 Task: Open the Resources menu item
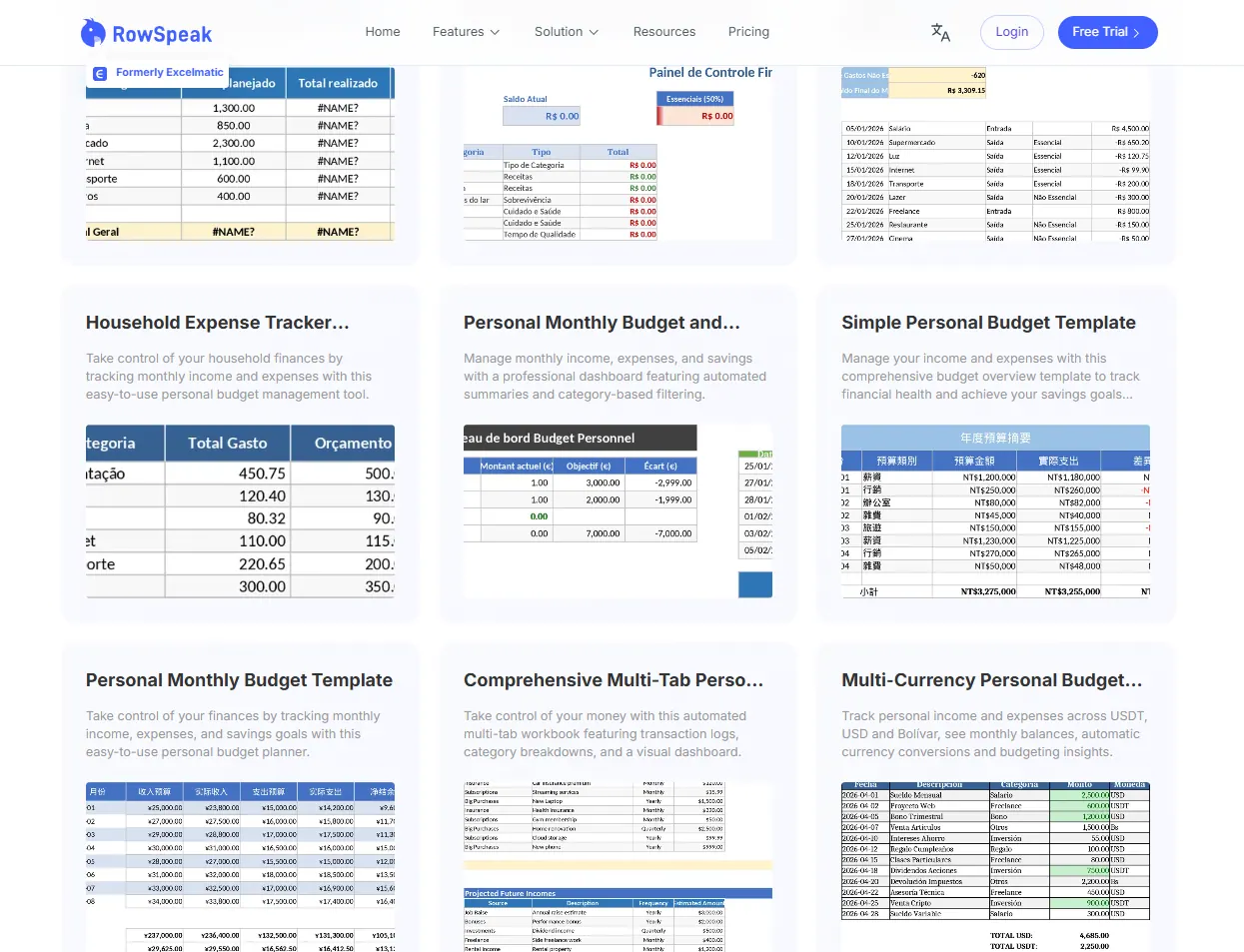[x=663, y=31]
